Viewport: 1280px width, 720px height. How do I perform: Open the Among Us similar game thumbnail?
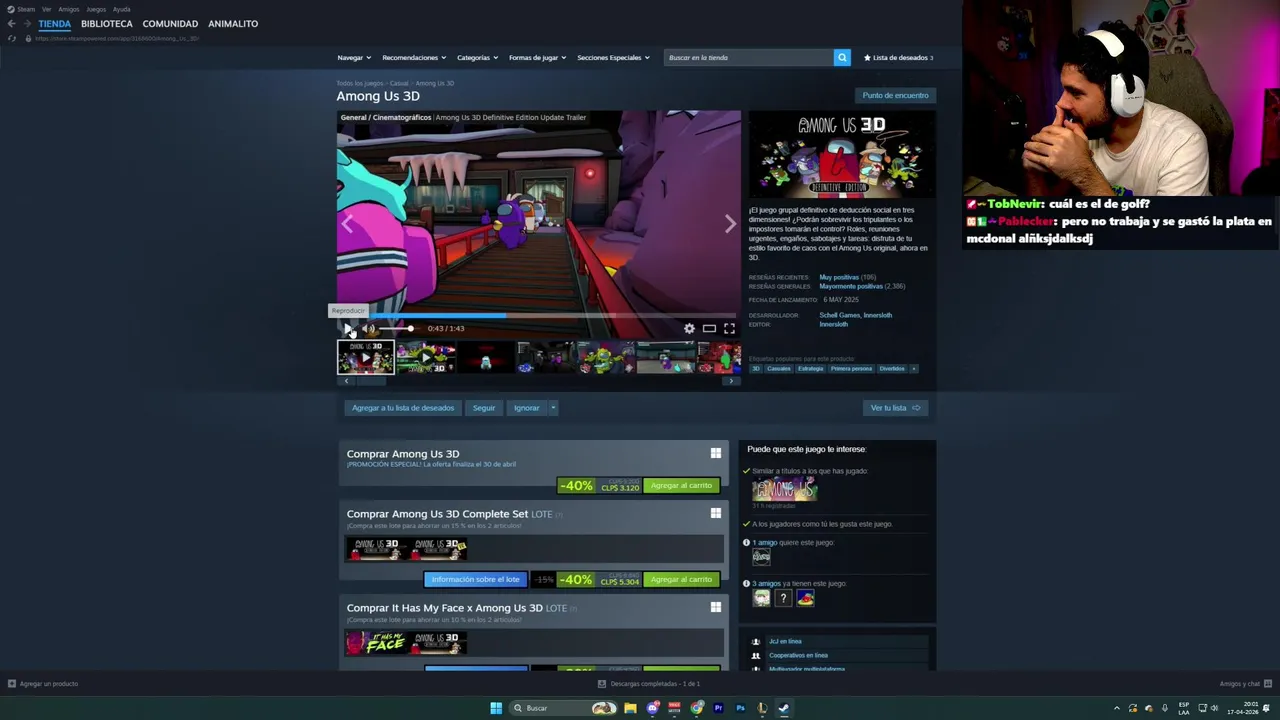coord(785,489)
